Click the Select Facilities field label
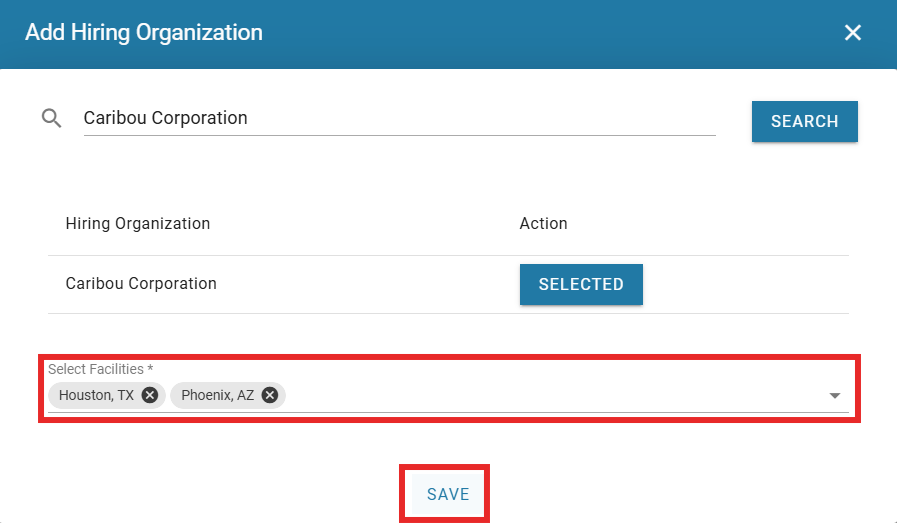This screenshot has width=897, height=523. [x=100, y=369]
